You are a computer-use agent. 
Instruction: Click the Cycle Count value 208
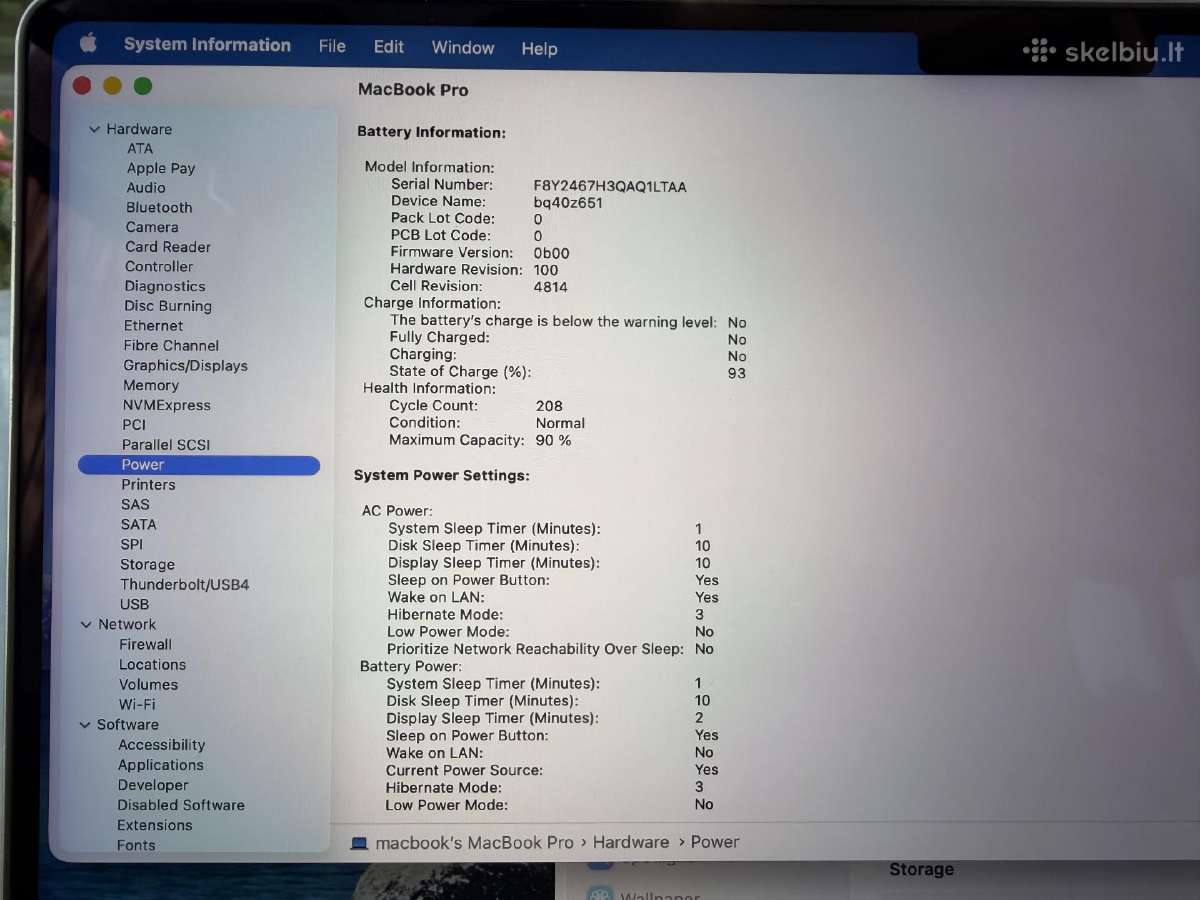[x=549, y=406]
